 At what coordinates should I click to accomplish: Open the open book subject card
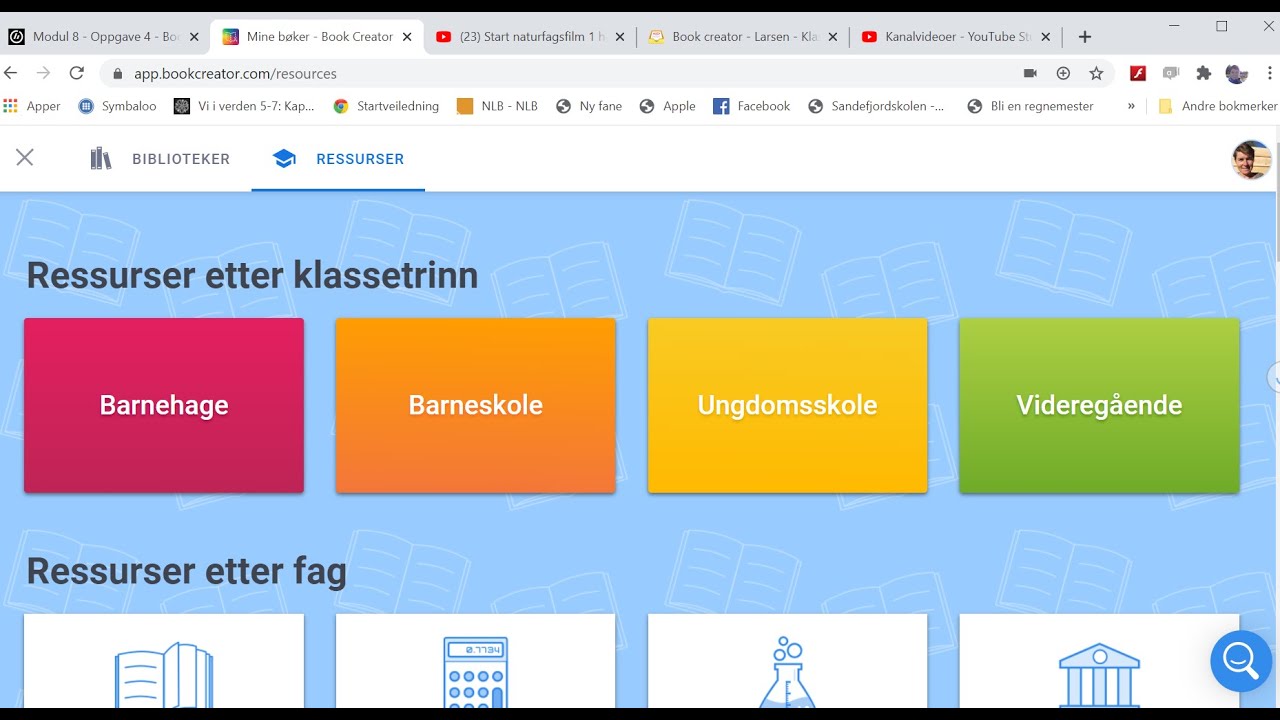coord(164,661)
